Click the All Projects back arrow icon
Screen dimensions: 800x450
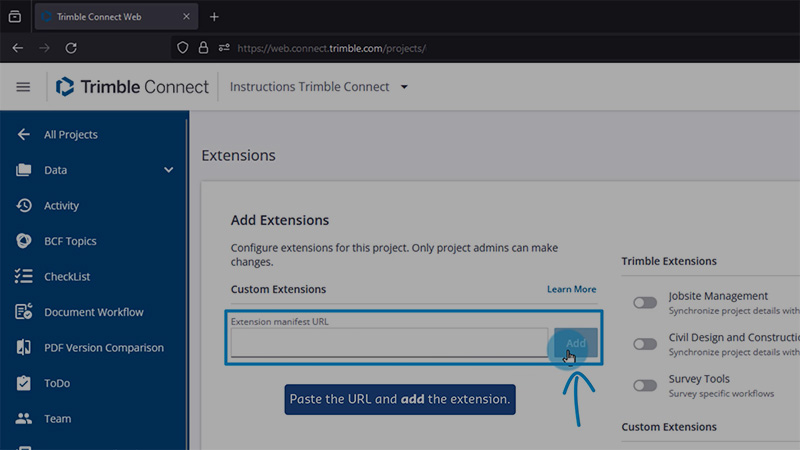[x=23, y=134]
